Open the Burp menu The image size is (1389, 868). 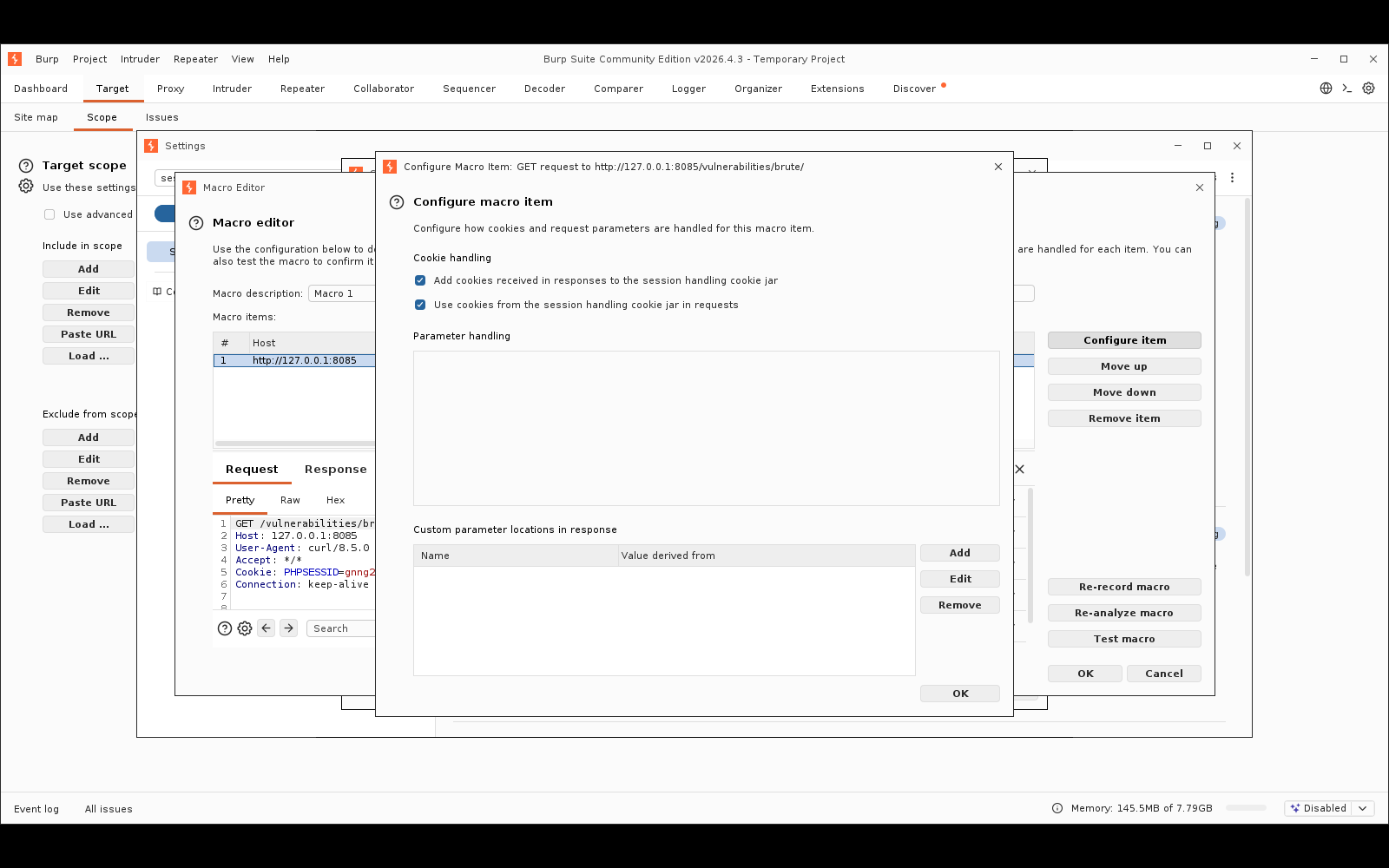tap(47, 59)
